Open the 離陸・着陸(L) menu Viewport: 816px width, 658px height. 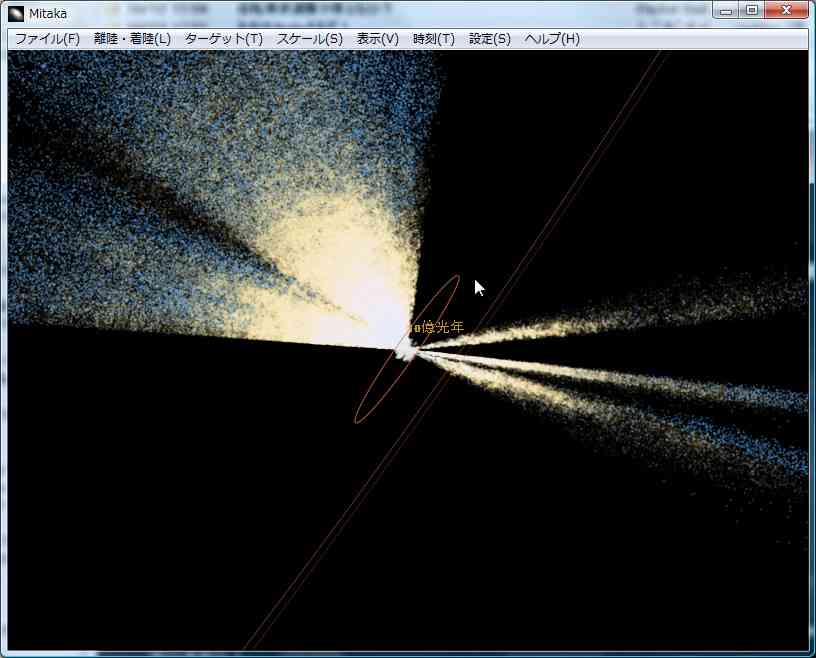(x=132, y=39)
